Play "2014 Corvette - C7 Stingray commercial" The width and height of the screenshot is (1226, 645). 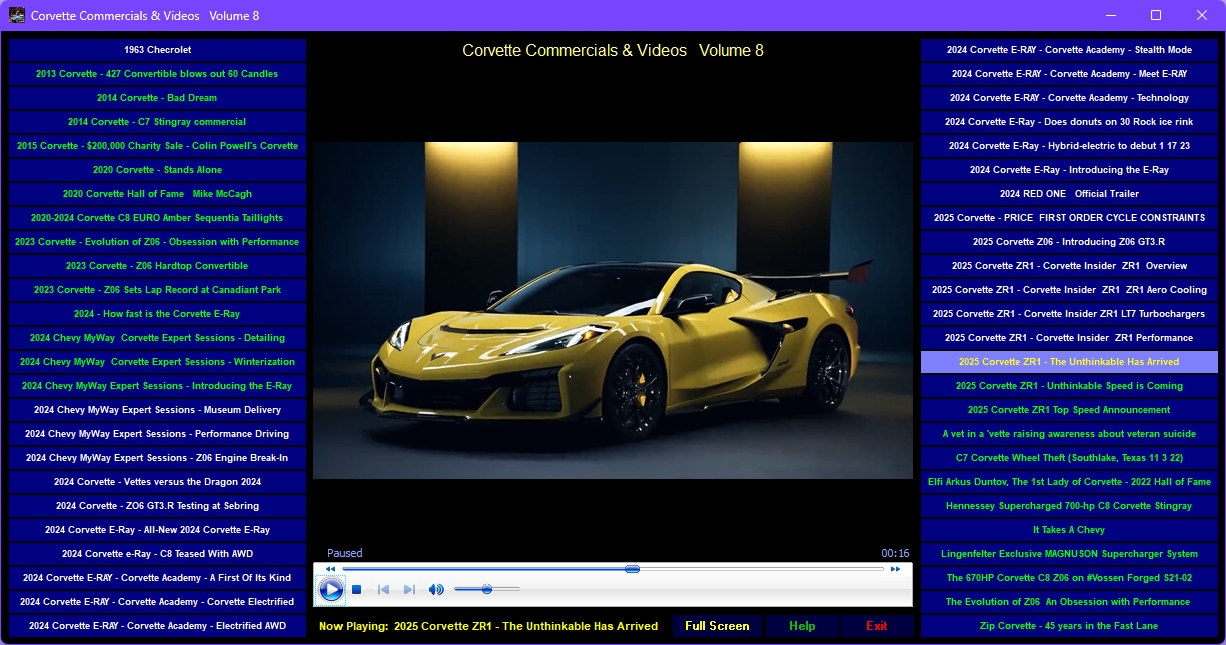coord(157,122)
